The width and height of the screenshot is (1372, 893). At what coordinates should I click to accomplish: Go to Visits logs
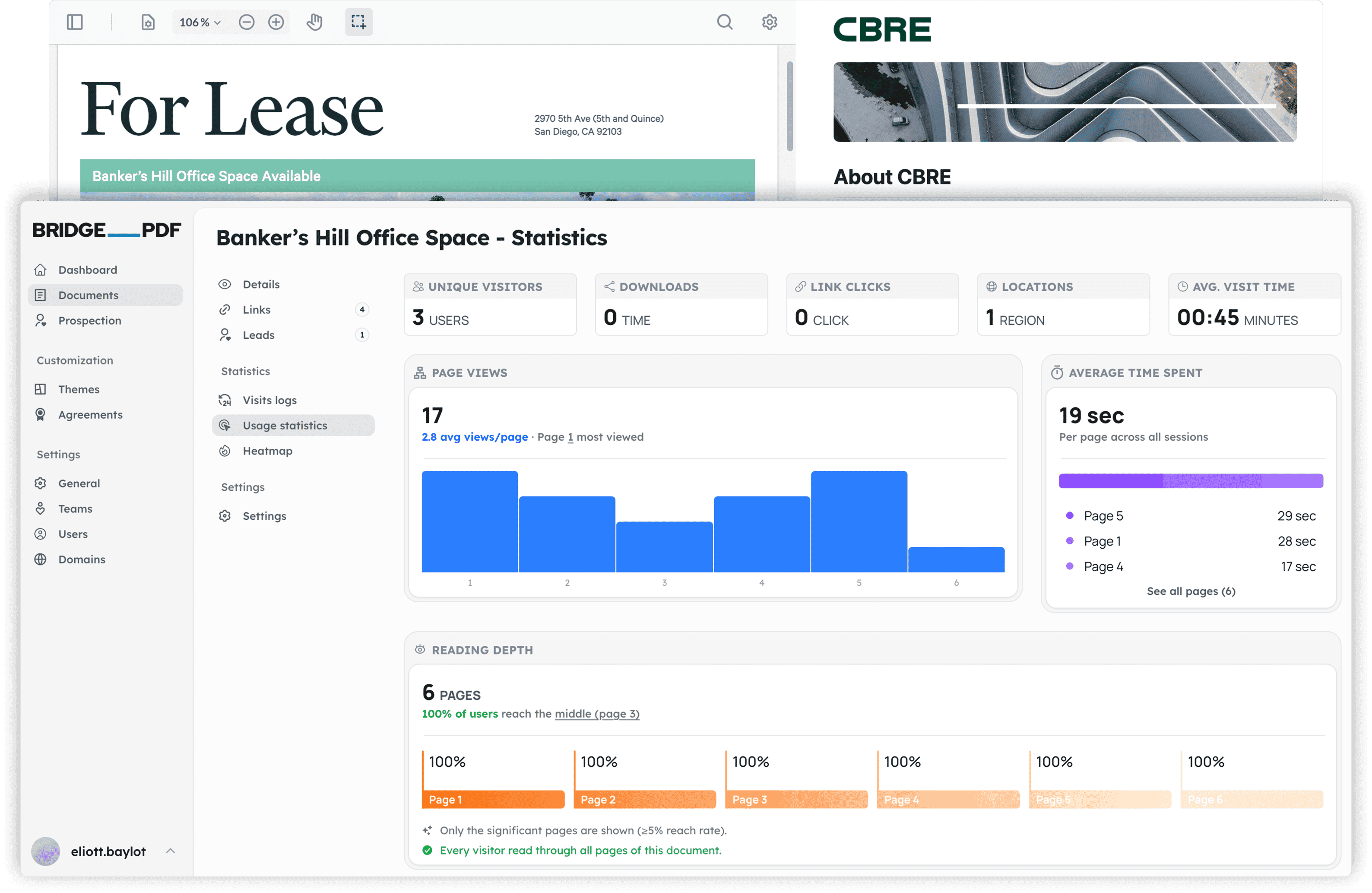pyautogui.click(x=269, y=400)
